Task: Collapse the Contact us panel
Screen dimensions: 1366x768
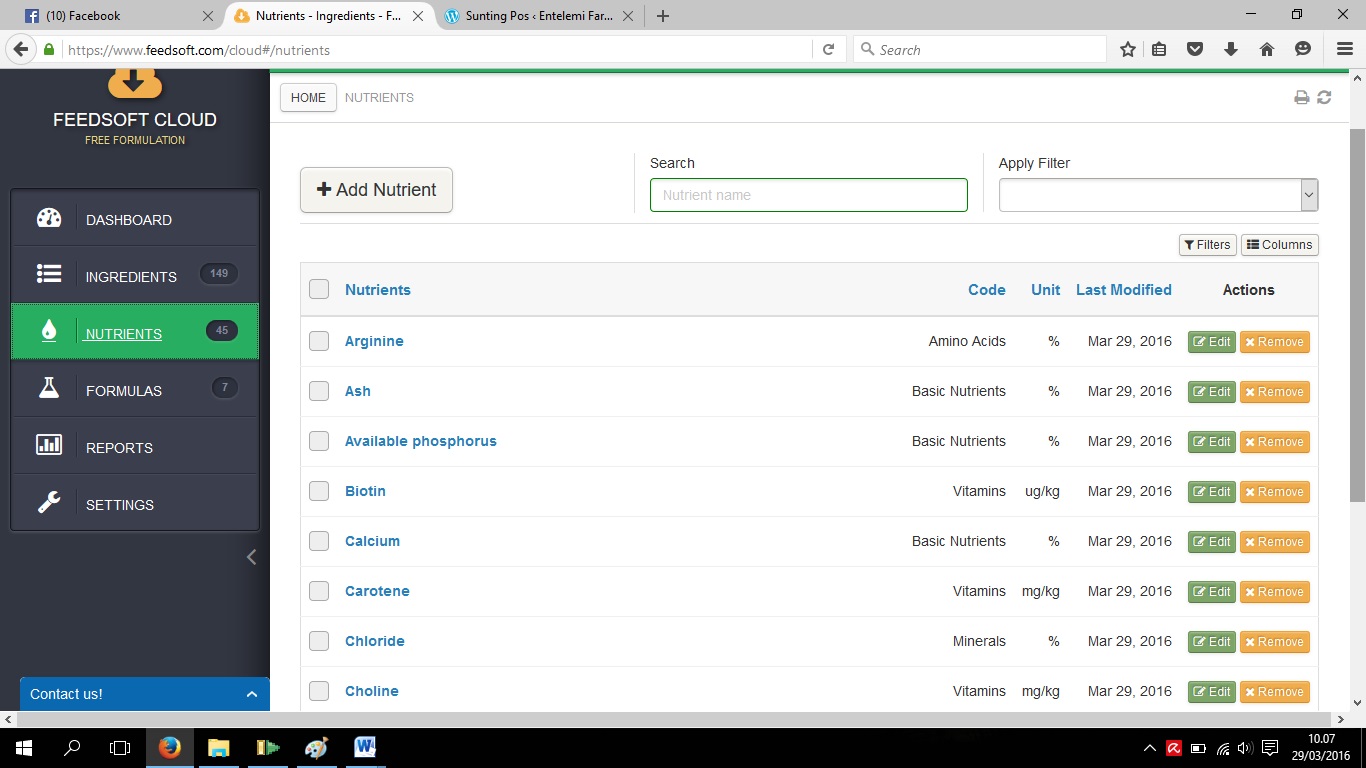Action: tap(252, 694)
